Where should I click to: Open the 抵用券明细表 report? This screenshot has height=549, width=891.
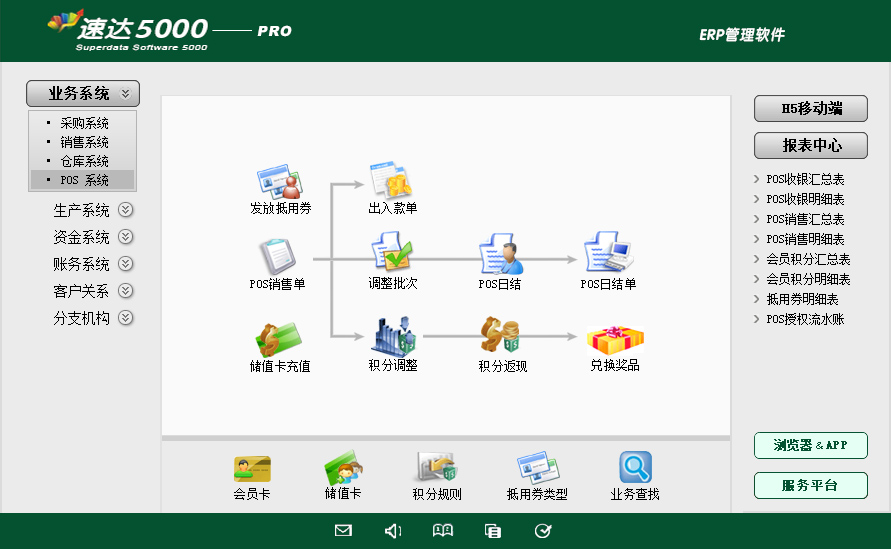pyautogui.click(x=802, y=300)
